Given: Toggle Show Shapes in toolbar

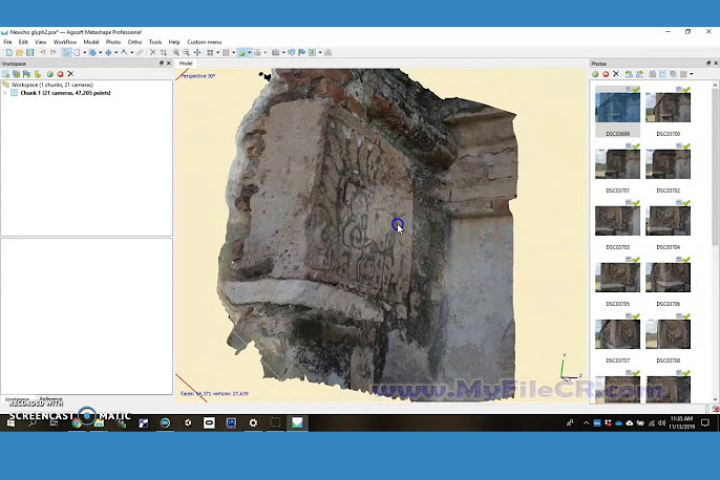Looking at the screenshot, I should pyautogui.click(x=291, y=53).
